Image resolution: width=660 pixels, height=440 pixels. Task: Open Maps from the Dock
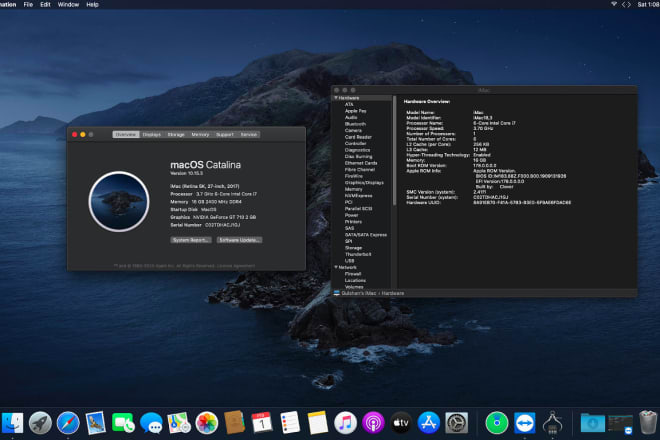179,423
